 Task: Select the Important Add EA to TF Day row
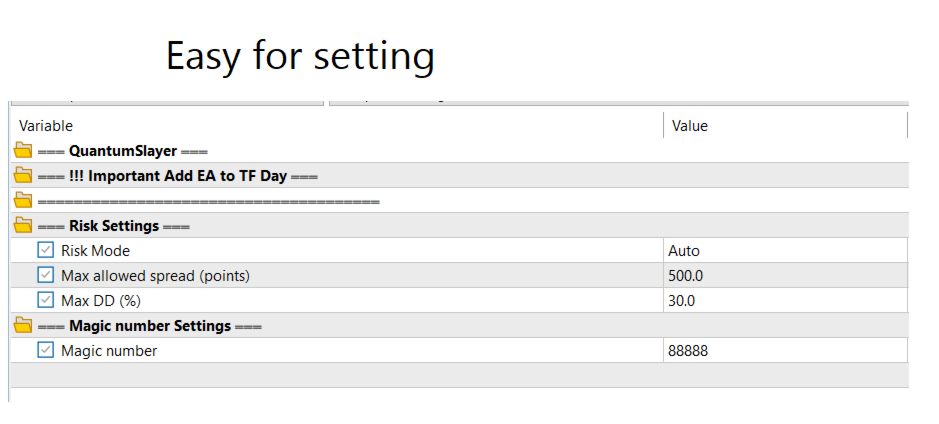click(187, 176)
